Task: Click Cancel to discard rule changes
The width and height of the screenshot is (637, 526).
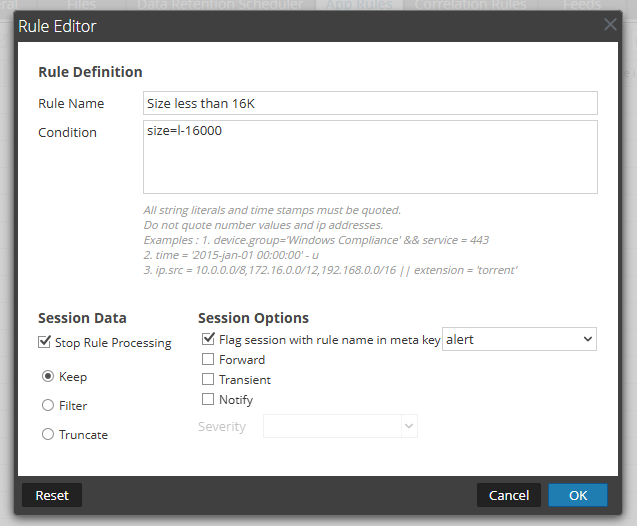Action: click(509, 495)
